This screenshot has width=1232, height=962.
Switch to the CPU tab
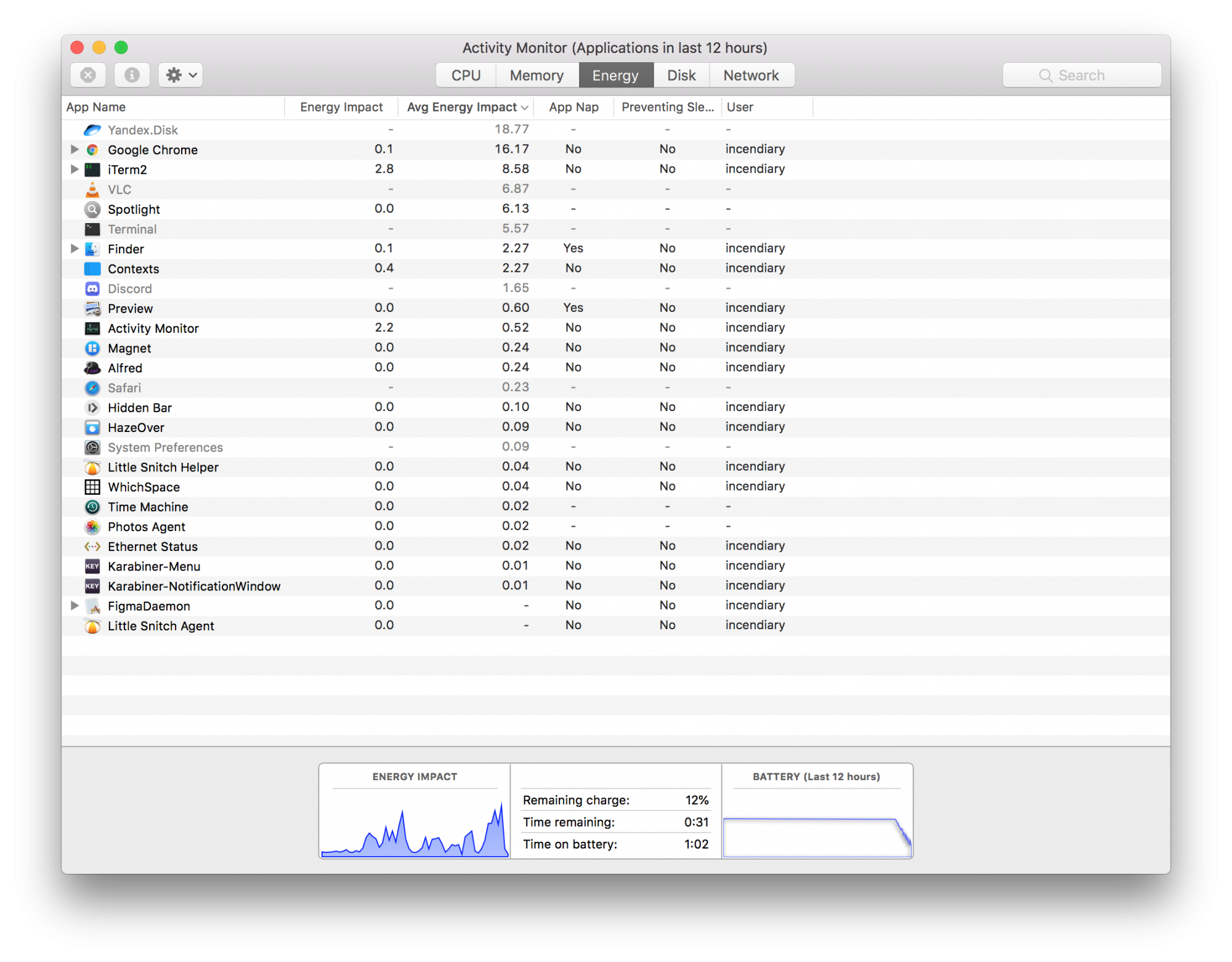[x=466, y=75]
